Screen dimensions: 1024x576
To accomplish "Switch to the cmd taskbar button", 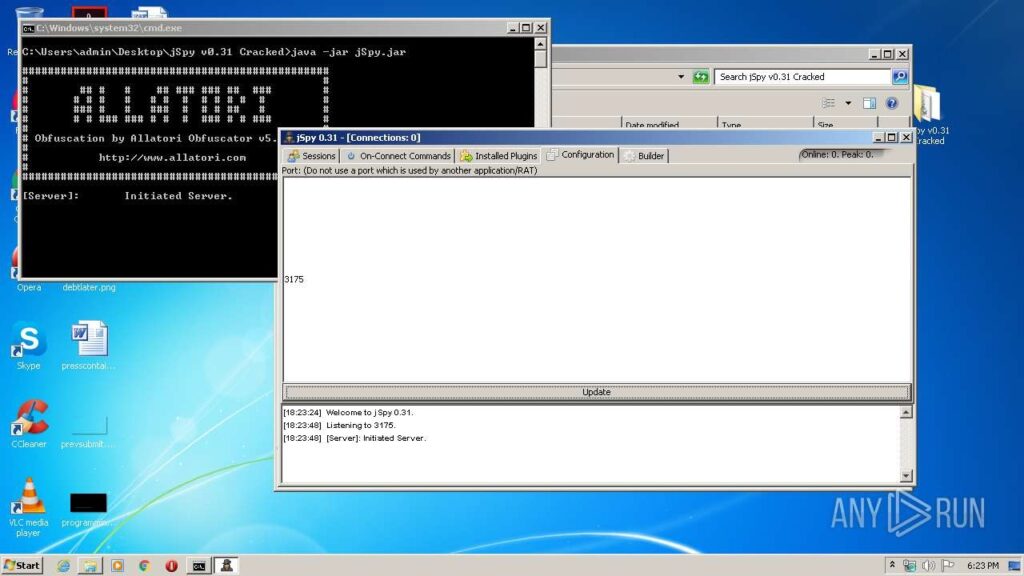I will (199, 566).
